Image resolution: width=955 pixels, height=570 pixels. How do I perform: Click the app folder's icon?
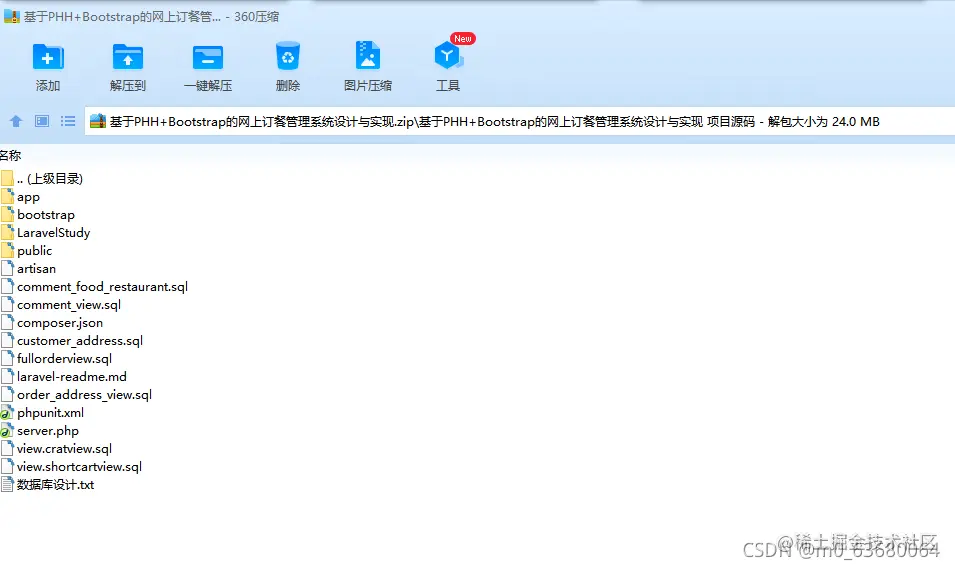click(7, 196)
